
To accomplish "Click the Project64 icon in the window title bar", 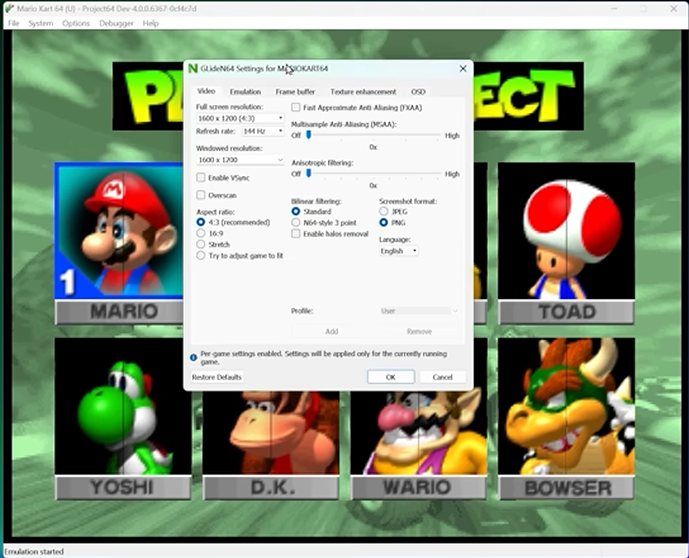I will click(10, 8).
